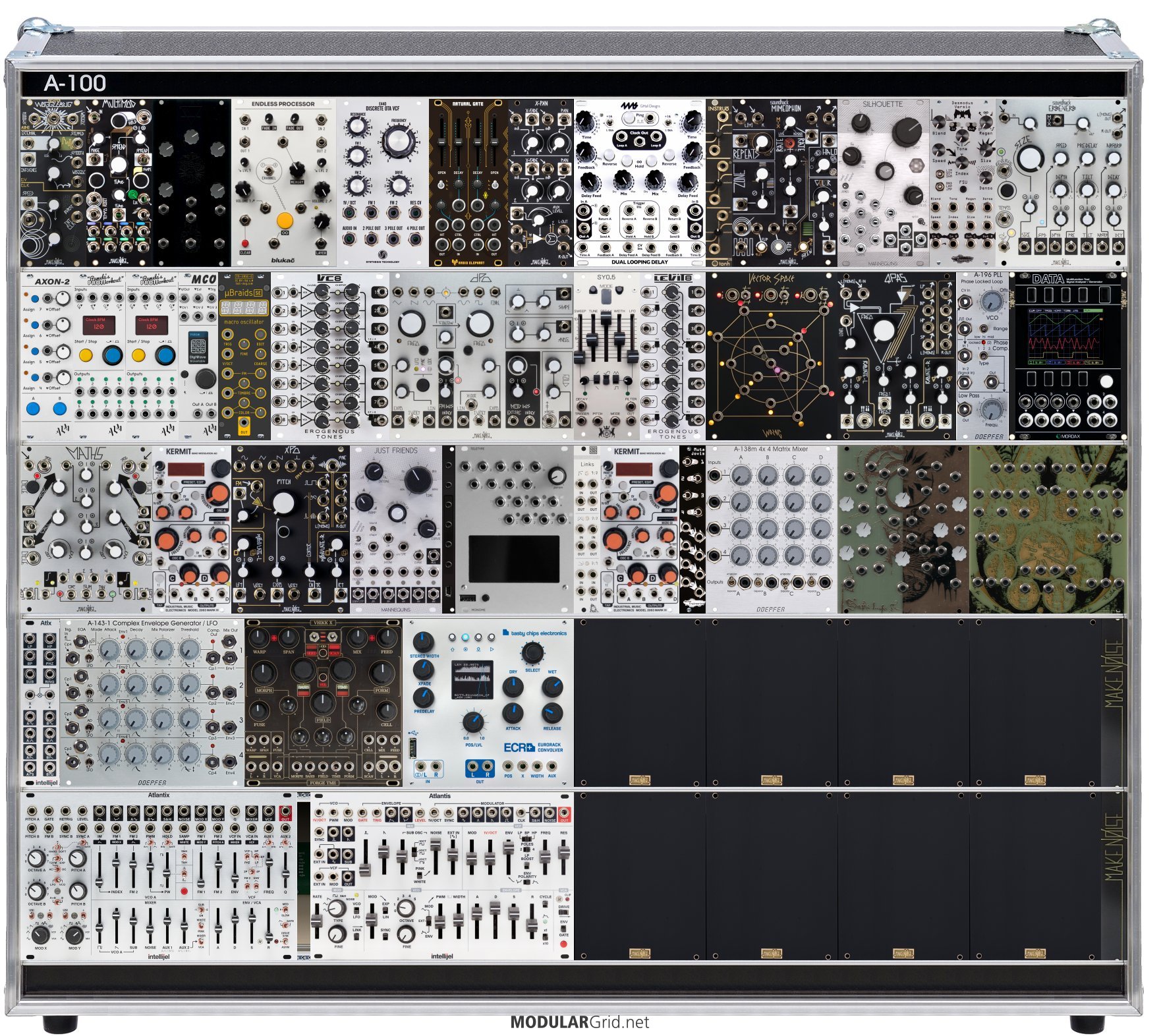This screenshot has height=1036, width=1161.
Task: Click the SELECT knob on ECR+
Action: [x=532, y=653]
